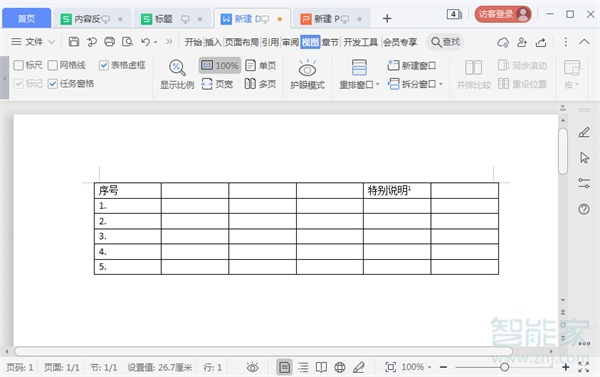The image size is (600, 377).
Task: Click the collaboration person icon
Action: point(522,42)
